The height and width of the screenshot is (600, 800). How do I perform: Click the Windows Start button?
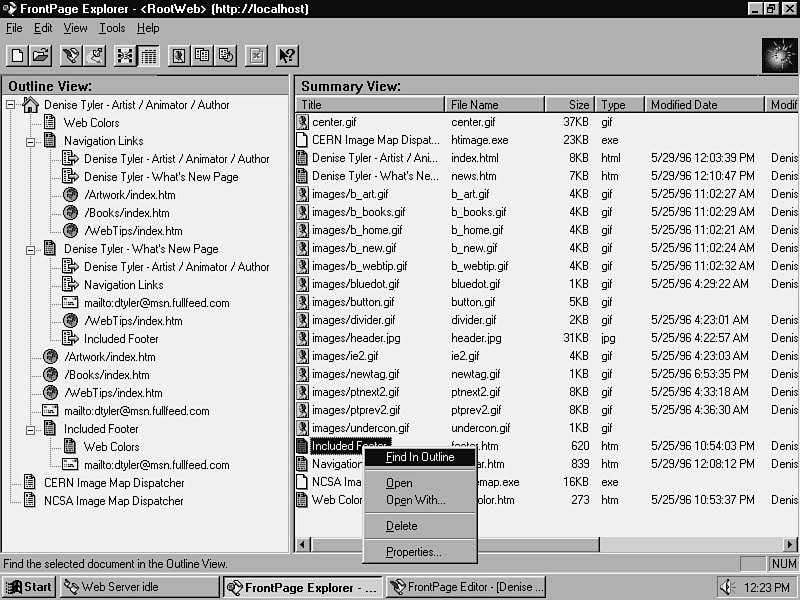click(29, 587)
